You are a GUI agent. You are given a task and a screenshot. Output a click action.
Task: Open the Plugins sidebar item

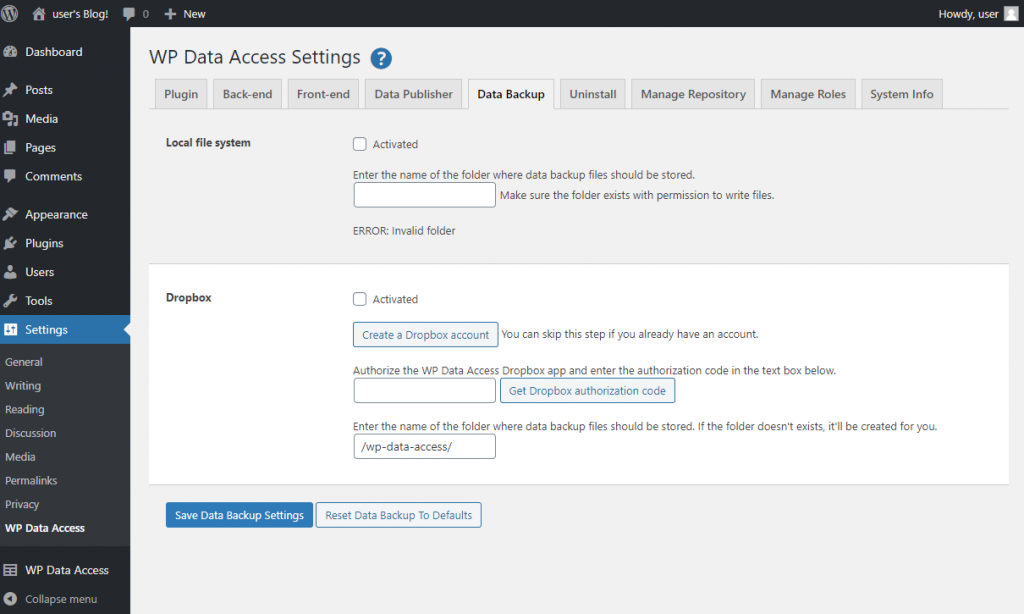pyautogui.click(x=44, y=243)
